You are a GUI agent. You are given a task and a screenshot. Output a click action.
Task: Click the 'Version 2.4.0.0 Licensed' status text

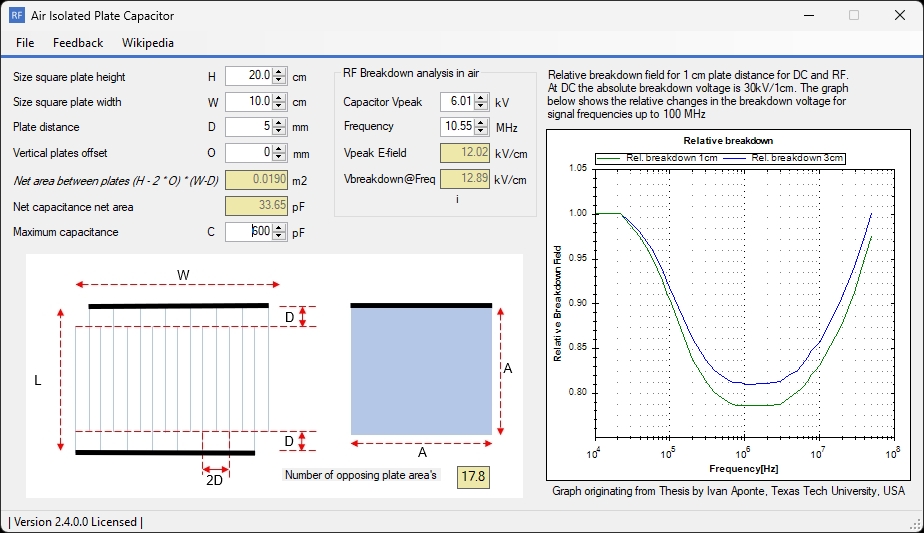75,522
